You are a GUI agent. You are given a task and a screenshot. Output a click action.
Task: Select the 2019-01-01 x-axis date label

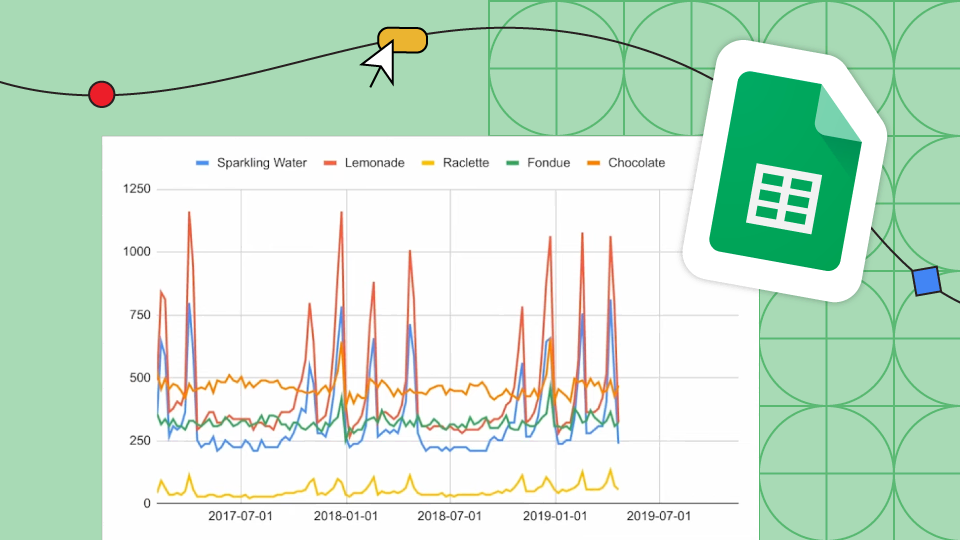pyautogui.click(x=555, y=517)
